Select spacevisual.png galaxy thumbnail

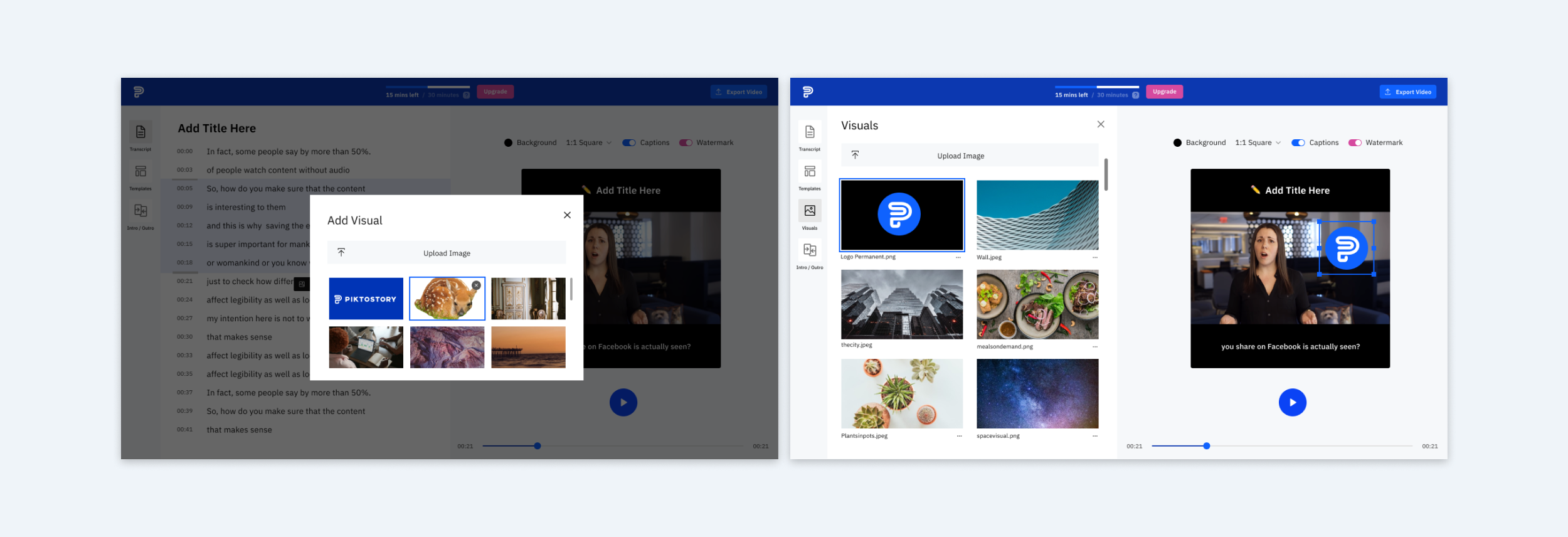[1037, 393]
